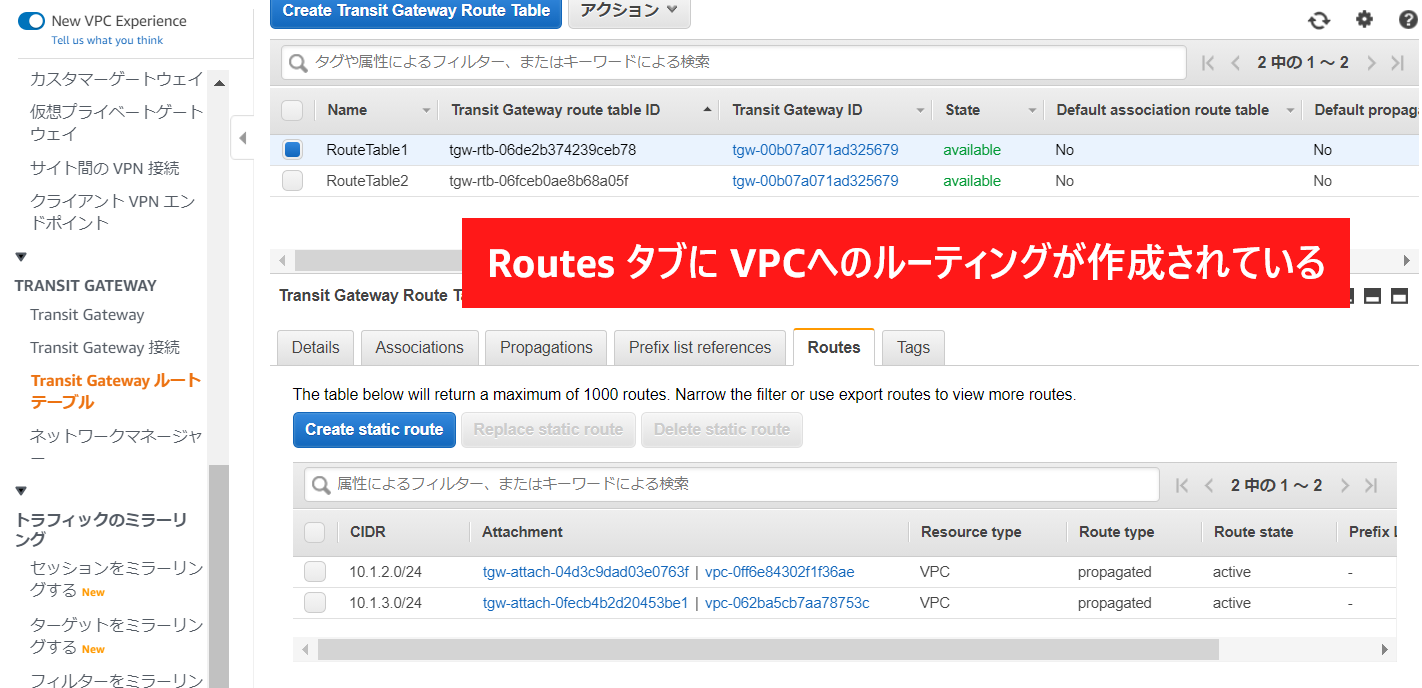This screenshot has height=688, width=1422.
Task: Open the アクション dropdown menu
Action: point(629,11)
